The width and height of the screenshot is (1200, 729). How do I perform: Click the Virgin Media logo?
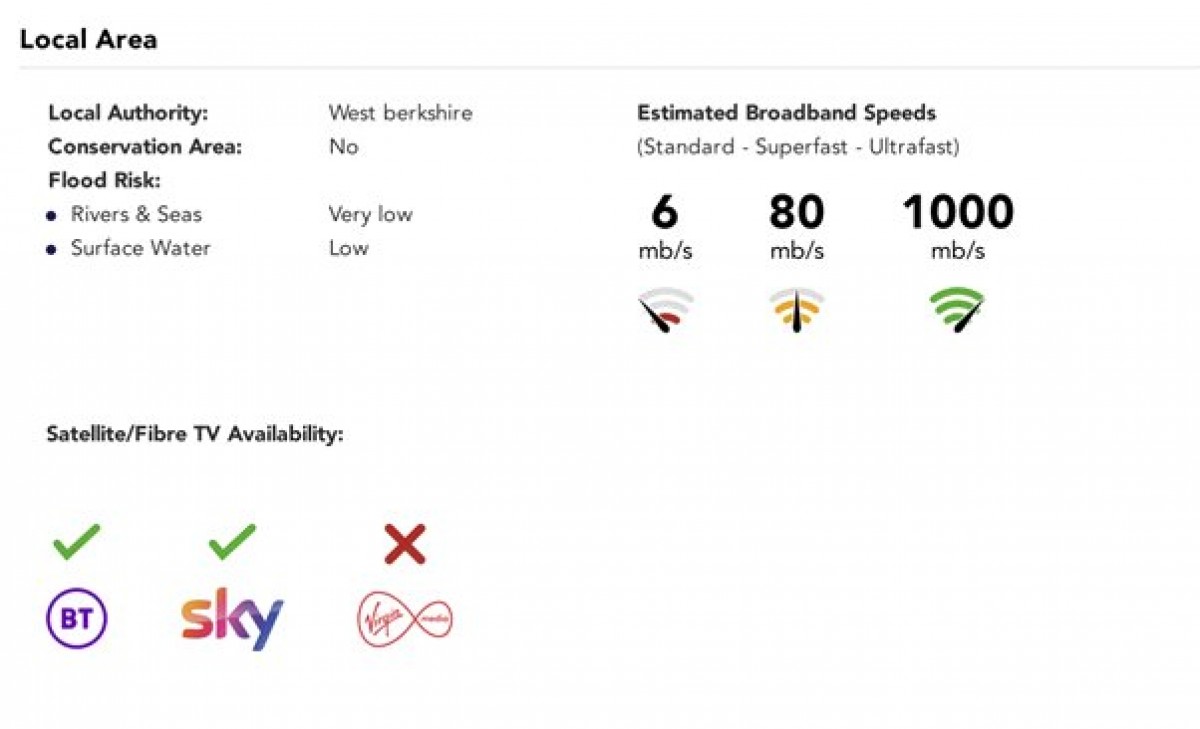[405, 619]
